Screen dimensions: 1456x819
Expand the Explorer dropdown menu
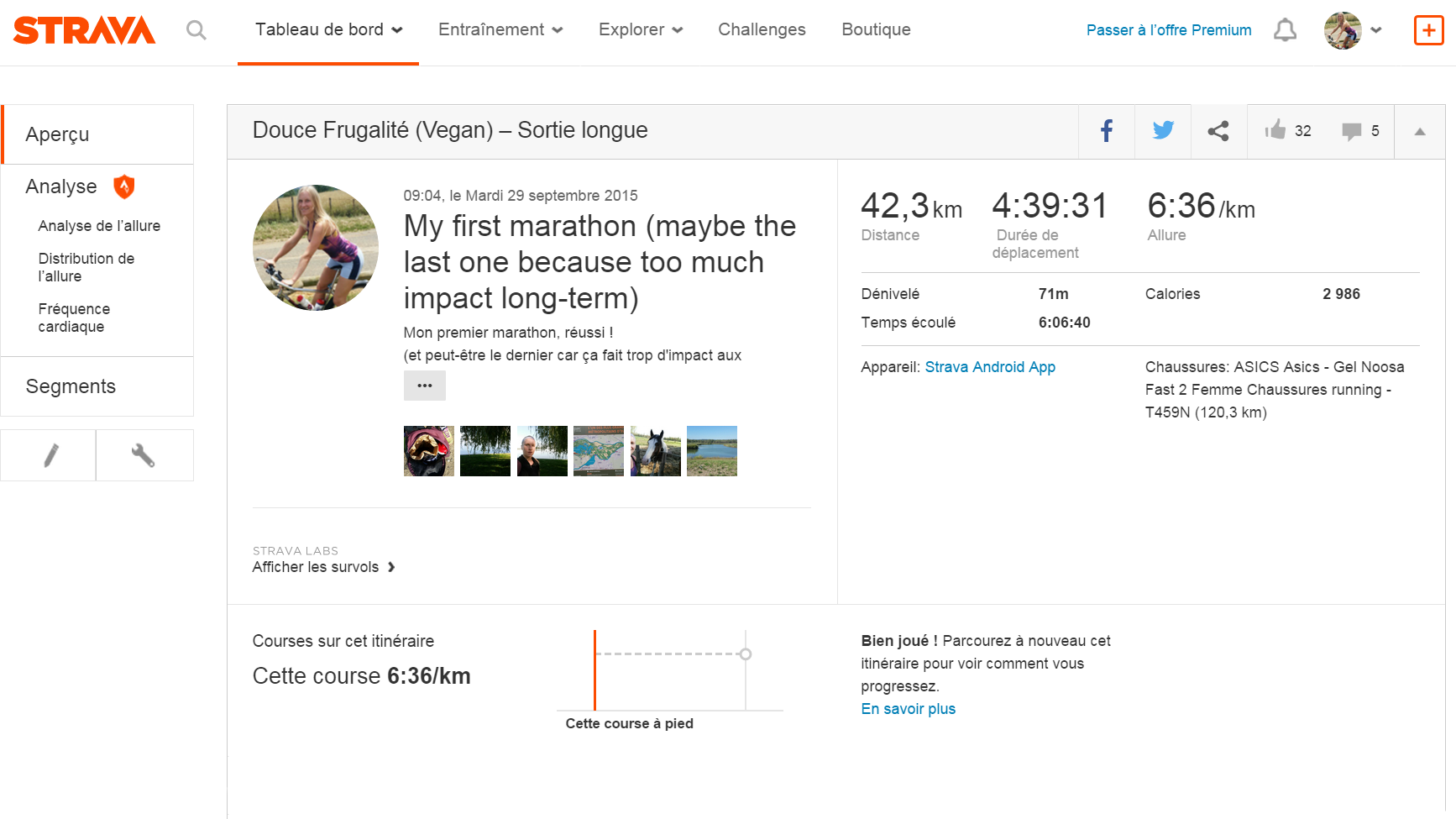click(641, 30)
